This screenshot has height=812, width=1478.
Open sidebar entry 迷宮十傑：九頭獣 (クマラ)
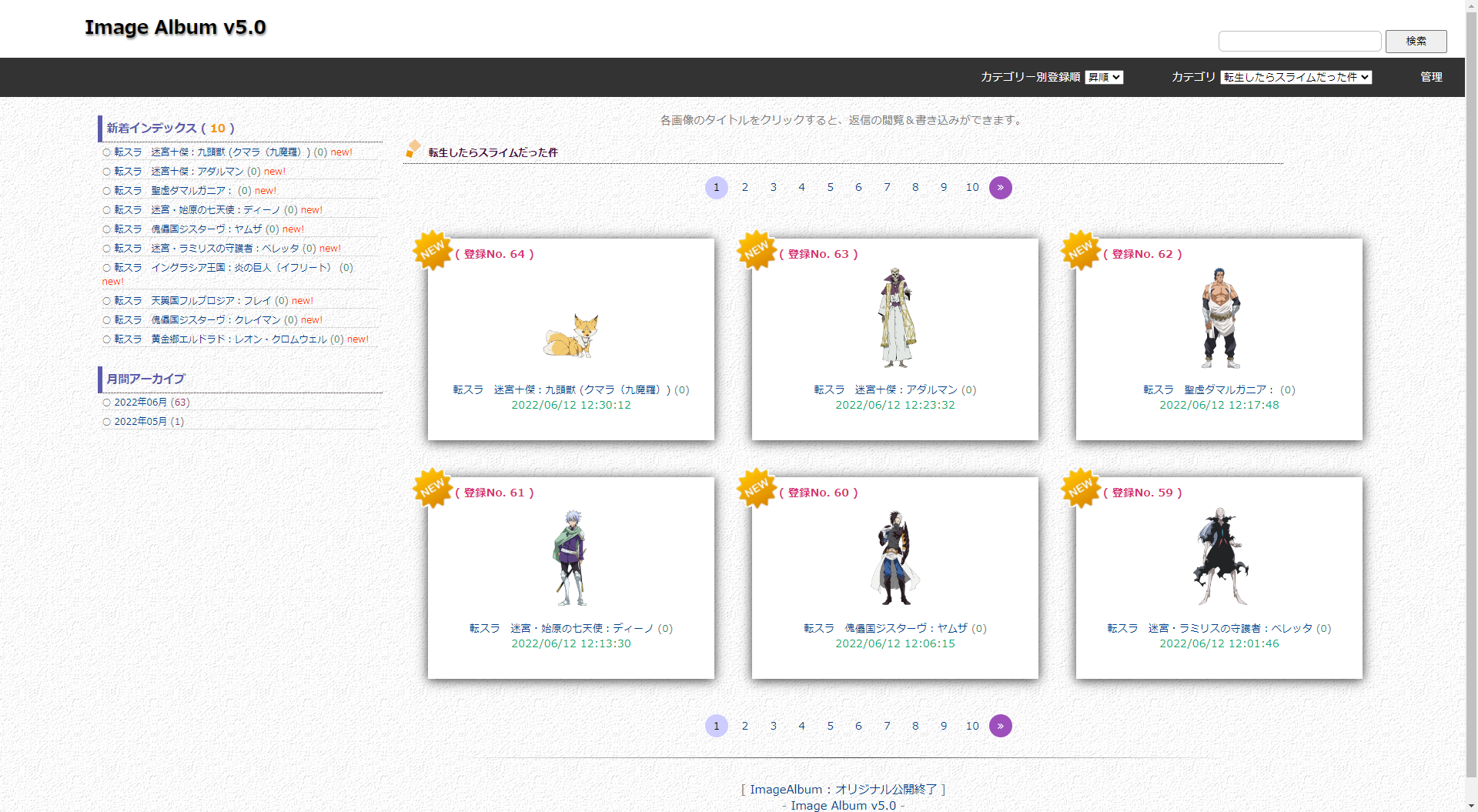[x=212, y=152]
